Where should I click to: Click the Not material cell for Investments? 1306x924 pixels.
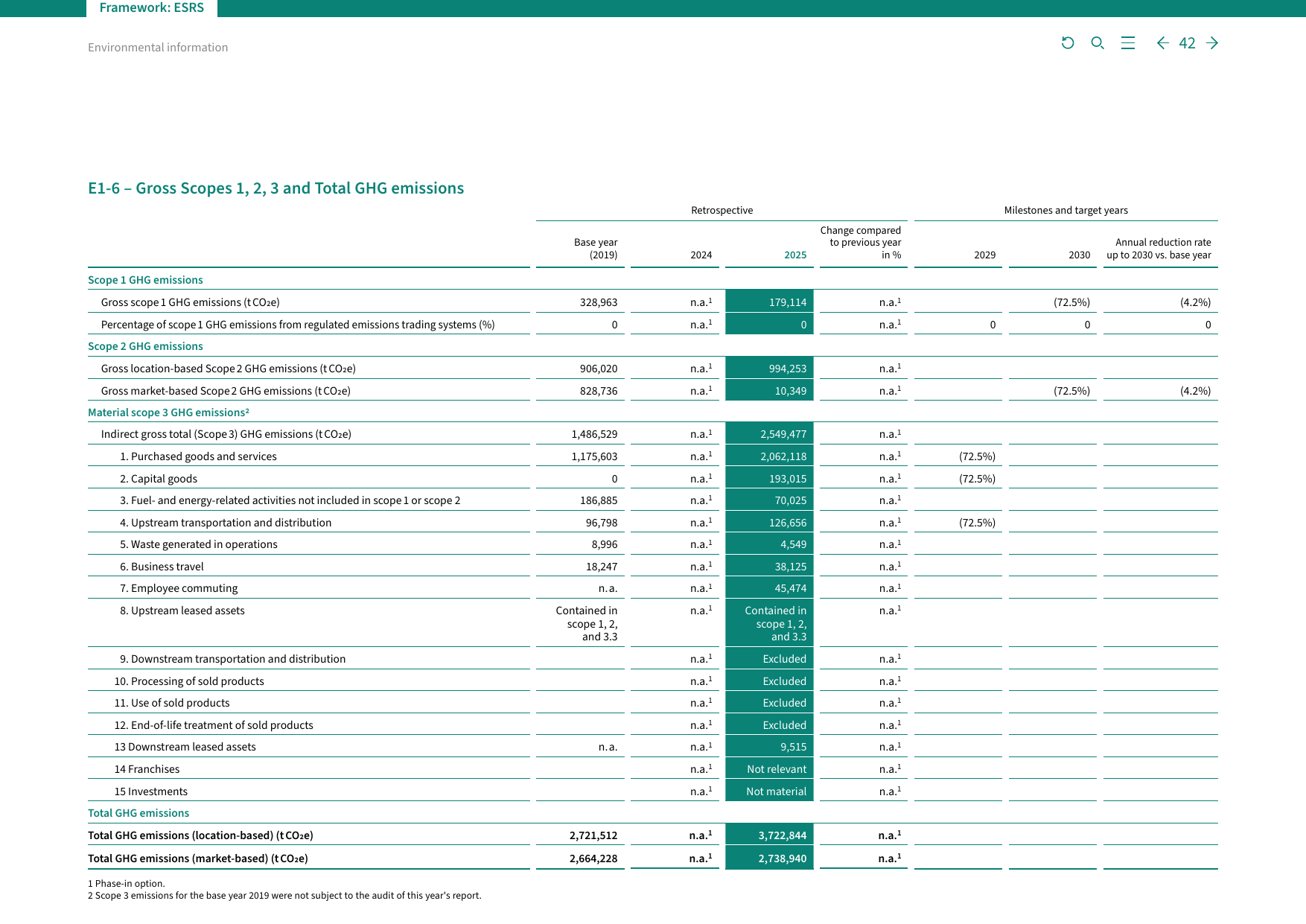(769, 791)
